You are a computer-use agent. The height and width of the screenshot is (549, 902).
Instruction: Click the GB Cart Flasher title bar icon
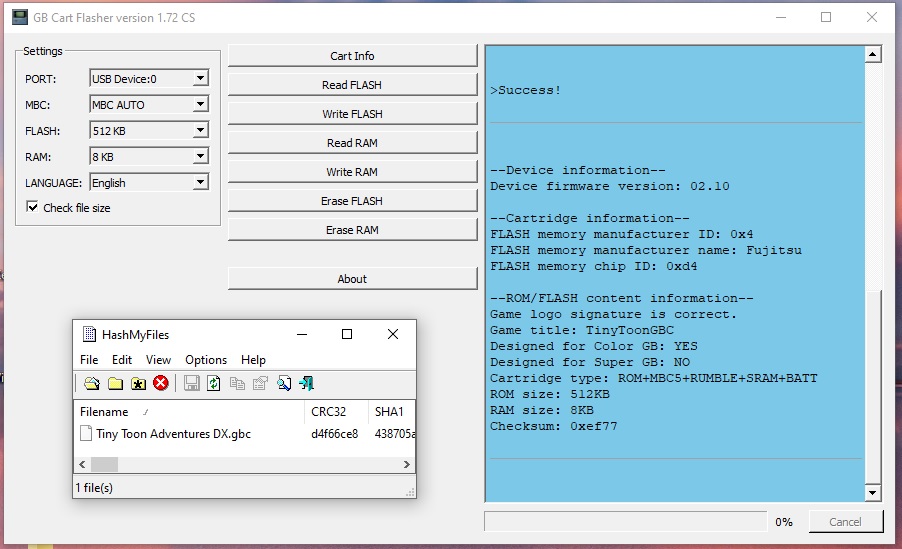[x=20, y=17]
